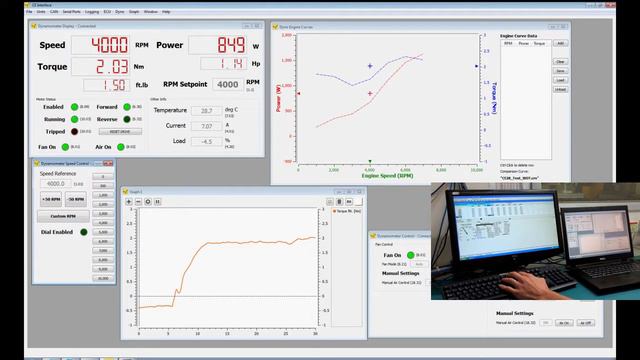Click the Dynamometer Speed Control title icon
This screenshot has width=640, height=360.
(x=37, y=163)
